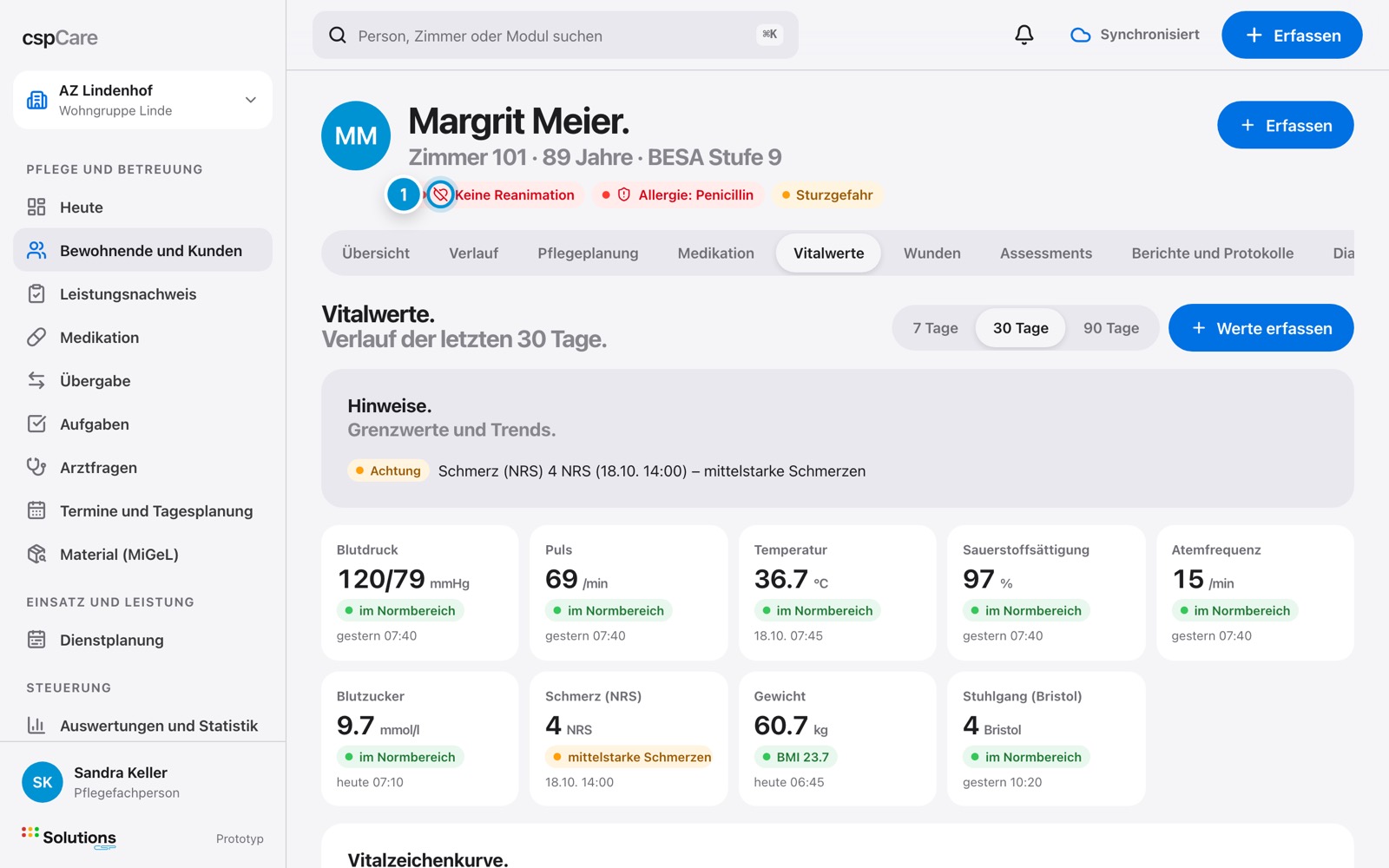The image size is (1389, 868).
Task: Click the Dienstplanung calendar icon
Action: pyautogui.click(x=36, y=640)
